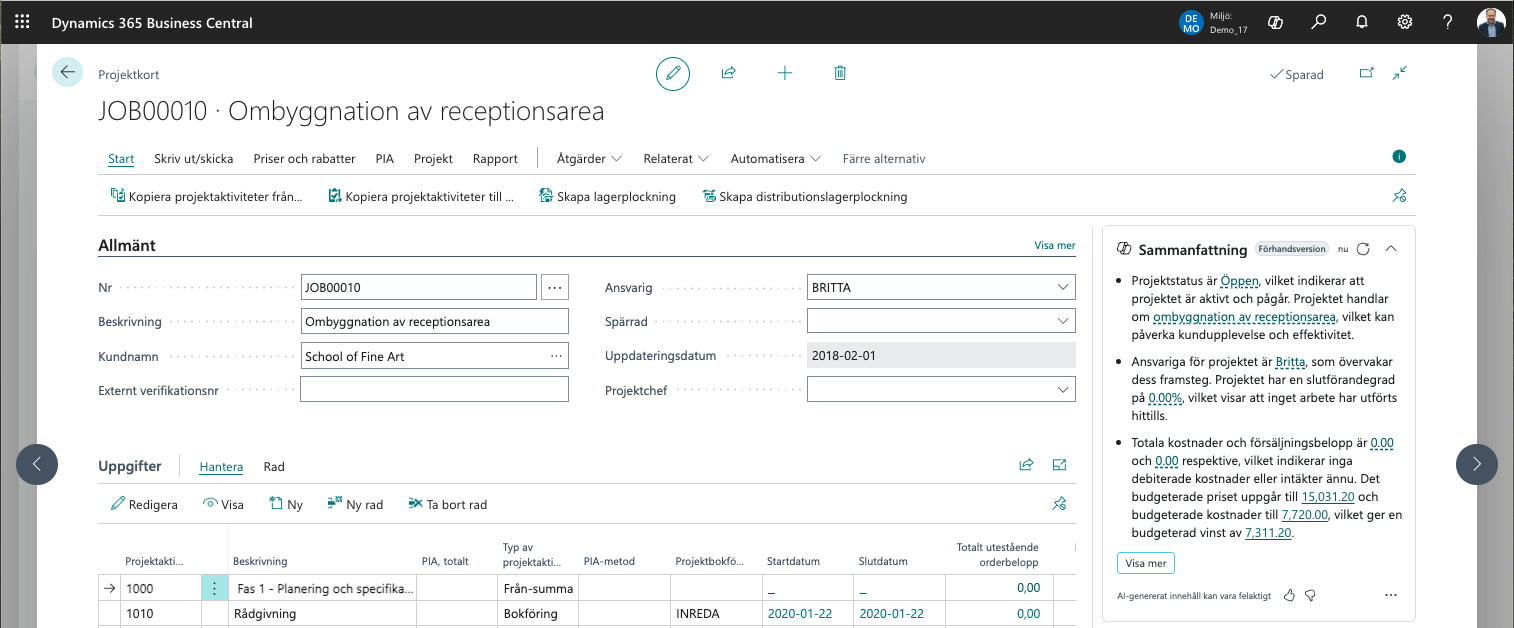Image resolution: width=1514 pixels, height=628 pixels.
Task: Click Kopiera projektaktiviteter till
Action: 421,196
